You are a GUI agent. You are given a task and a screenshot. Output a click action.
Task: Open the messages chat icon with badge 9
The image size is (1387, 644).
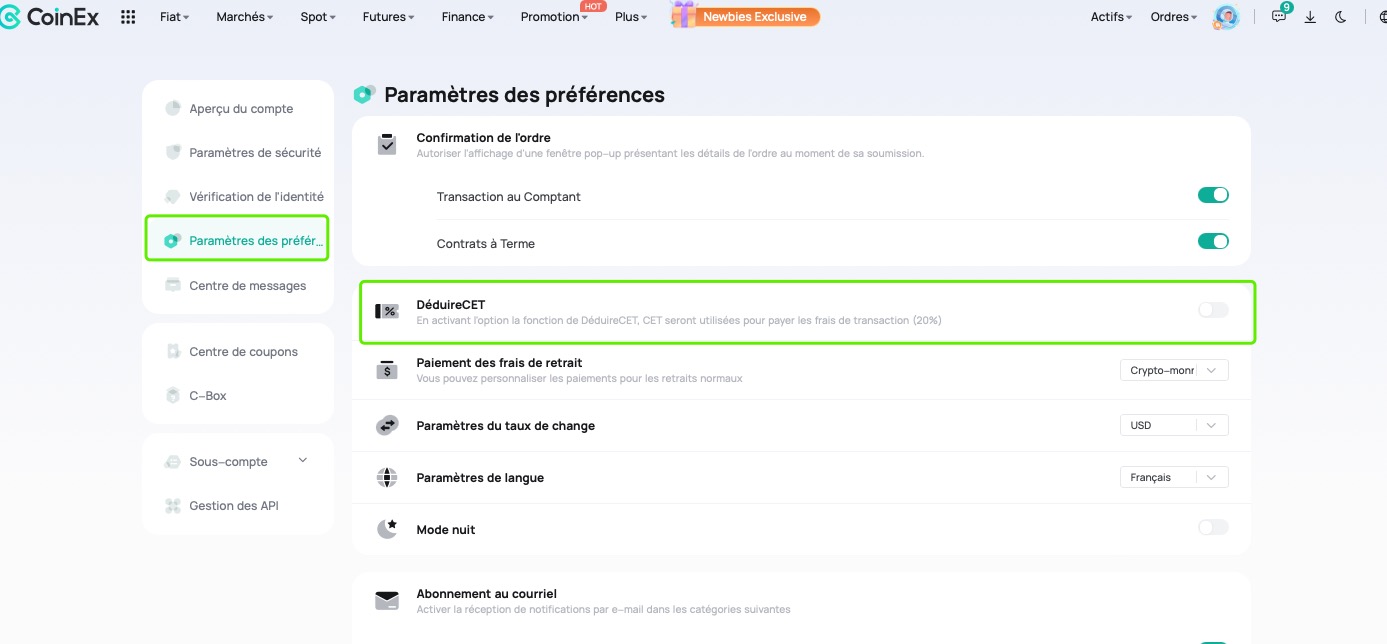(1279, 16)
